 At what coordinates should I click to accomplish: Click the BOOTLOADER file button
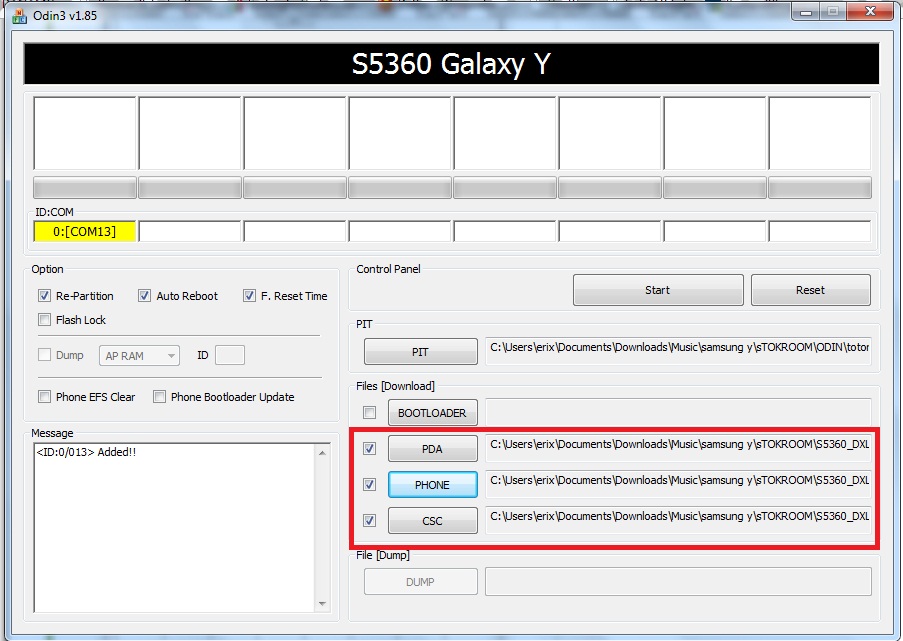pos(432,413)
